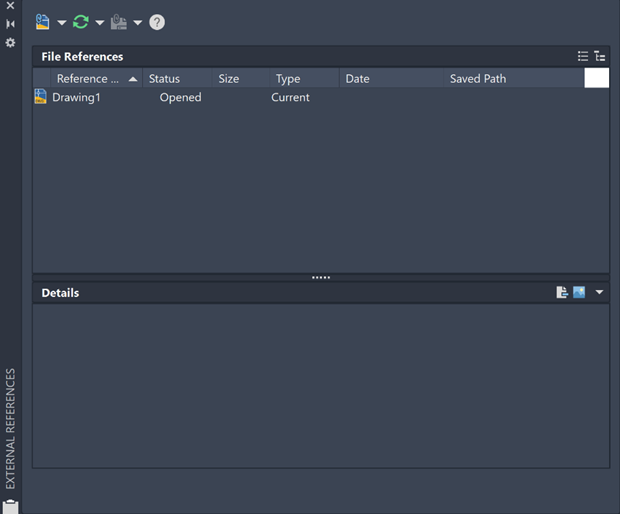The image size is (620, 514).
Task: Open palette properties gear icon
Action: pyautogui.click(x=10, y=43)
